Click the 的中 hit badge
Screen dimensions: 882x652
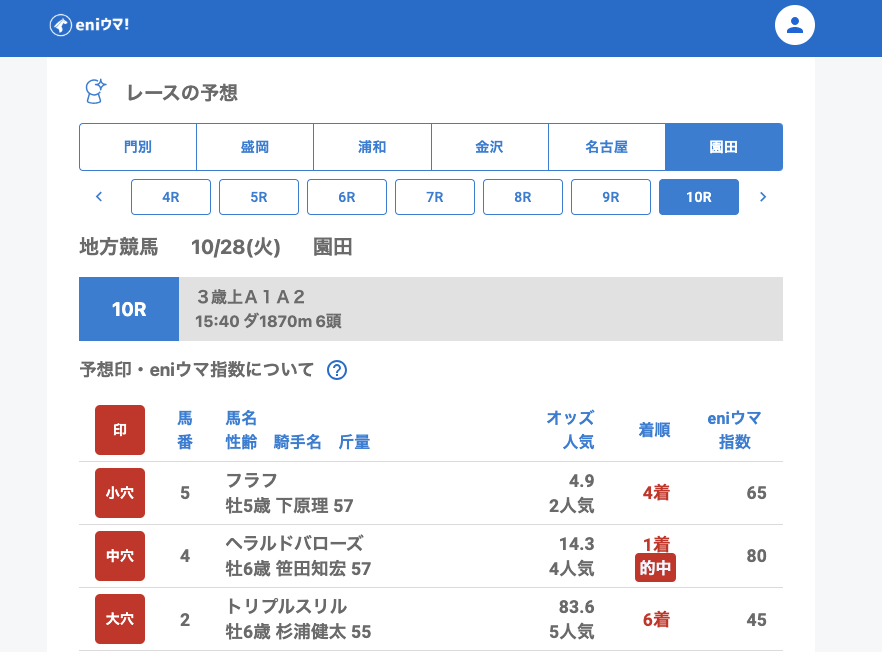(656, 568)
